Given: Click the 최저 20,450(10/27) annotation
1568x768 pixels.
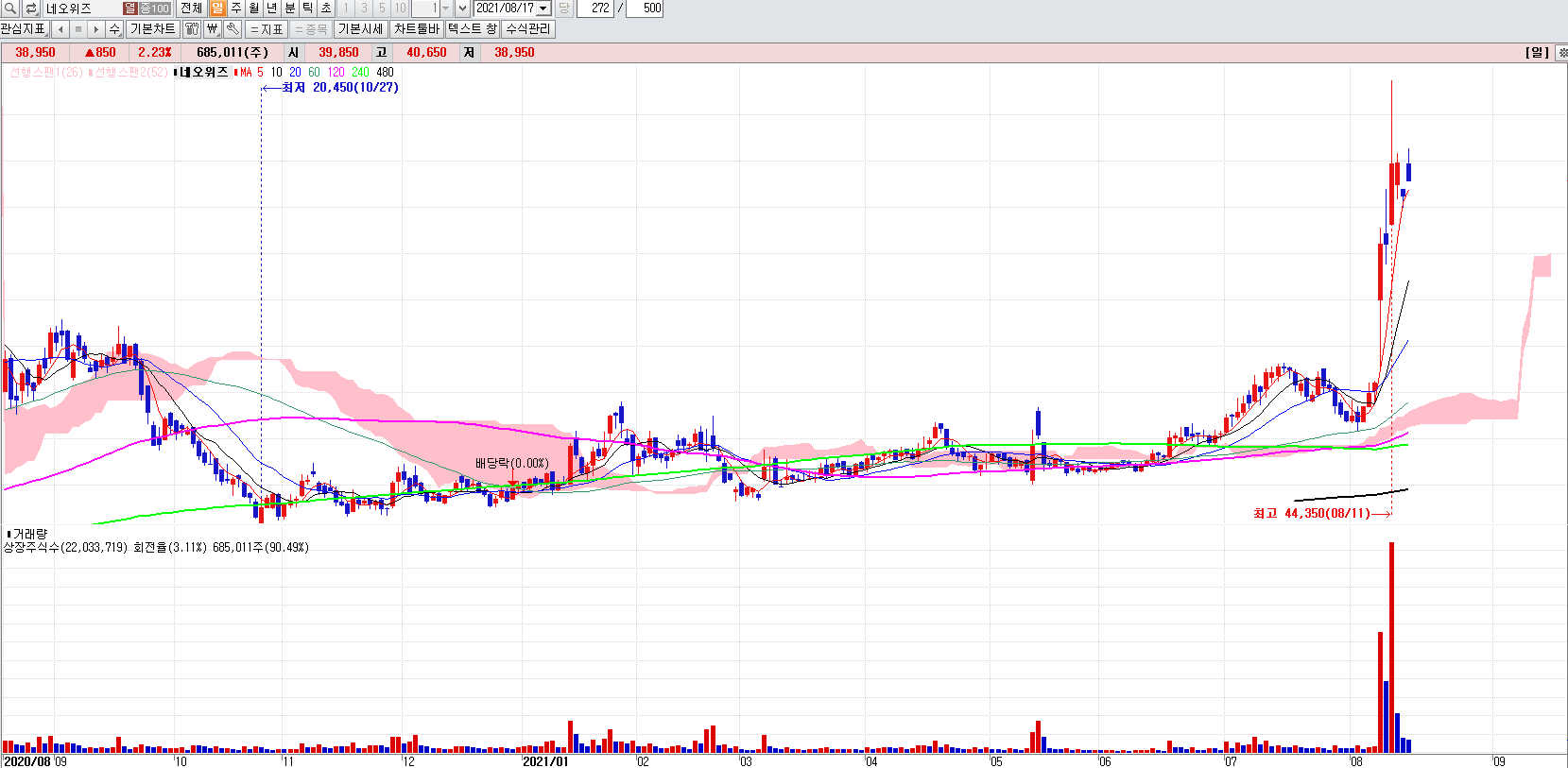Looking at the screenshot, I should pos(340,88).
